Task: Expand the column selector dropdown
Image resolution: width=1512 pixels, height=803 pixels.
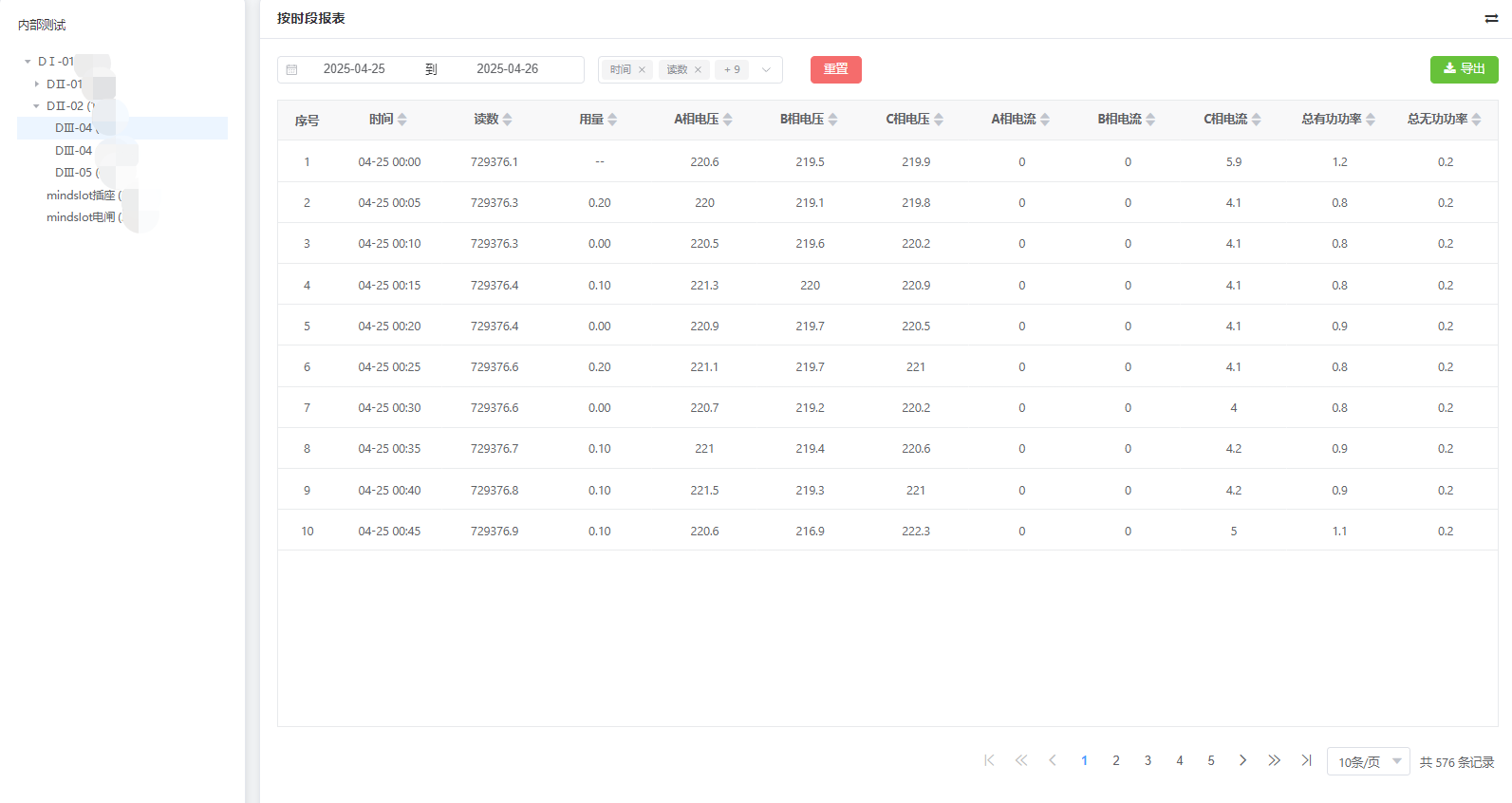Action: 766,69
